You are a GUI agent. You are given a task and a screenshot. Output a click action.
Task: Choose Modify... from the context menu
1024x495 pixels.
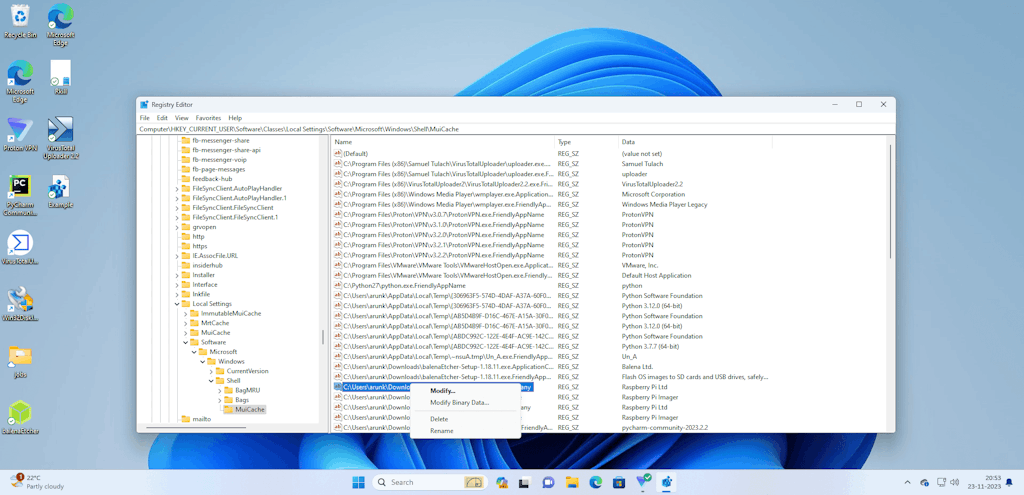(x=443, y=391)
